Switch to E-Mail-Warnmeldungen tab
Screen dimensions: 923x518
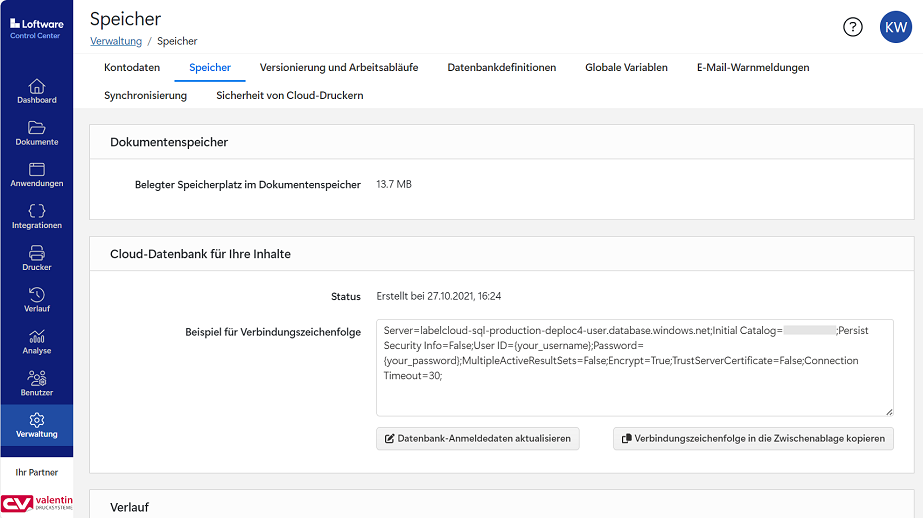pyautogui.click(x=753, y=68)
